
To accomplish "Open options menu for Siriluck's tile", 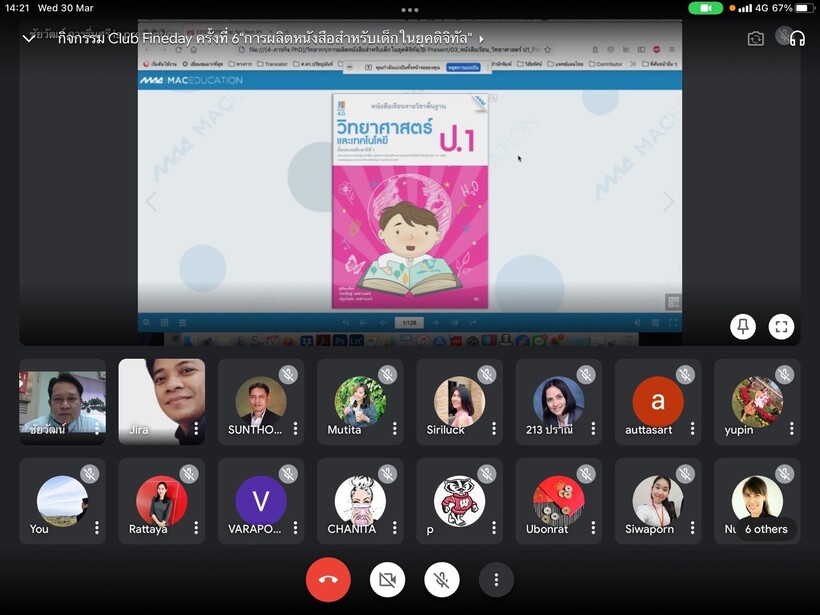I will coord(494,429).
